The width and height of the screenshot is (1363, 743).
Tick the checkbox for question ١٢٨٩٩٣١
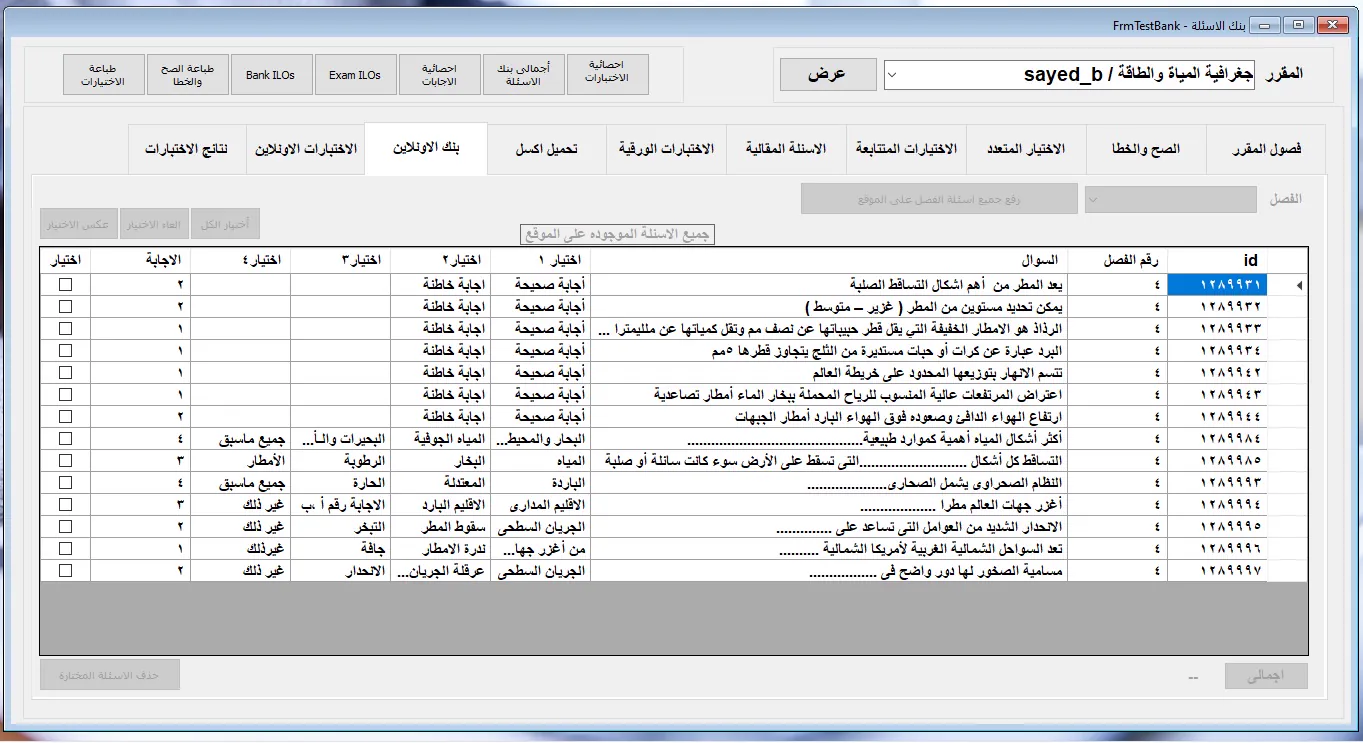(x=66, y=285)
